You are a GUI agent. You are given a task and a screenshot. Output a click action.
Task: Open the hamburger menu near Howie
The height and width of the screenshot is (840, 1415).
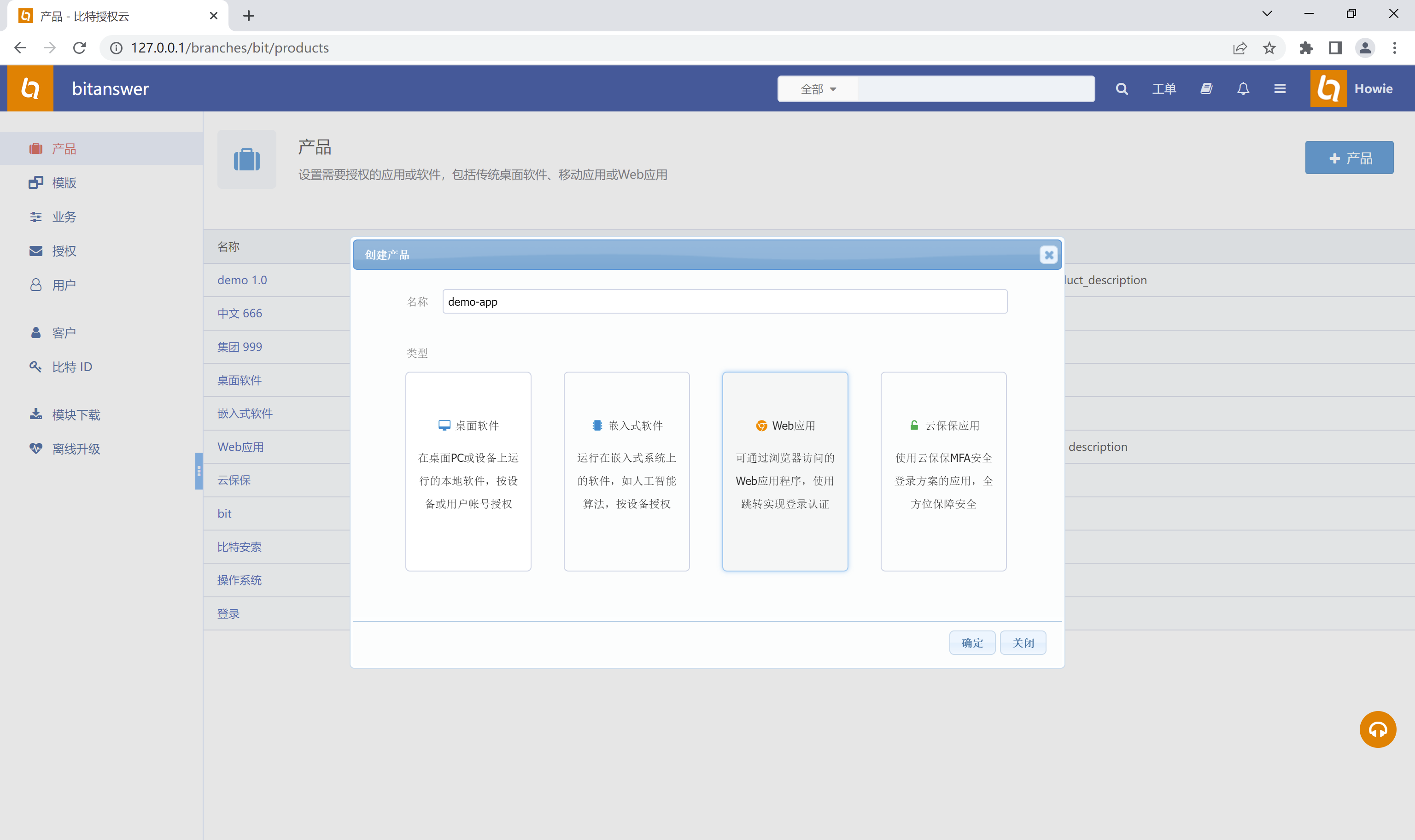1280,88
